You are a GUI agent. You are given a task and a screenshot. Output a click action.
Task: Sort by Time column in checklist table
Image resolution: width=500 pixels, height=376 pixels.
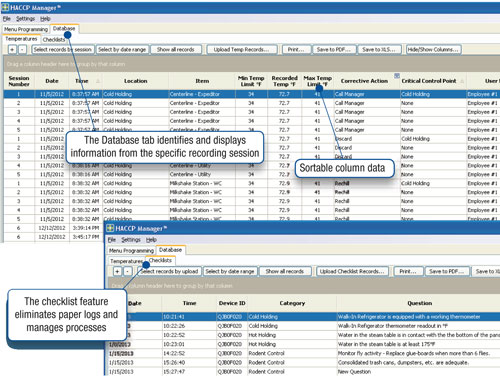[189, 303]
